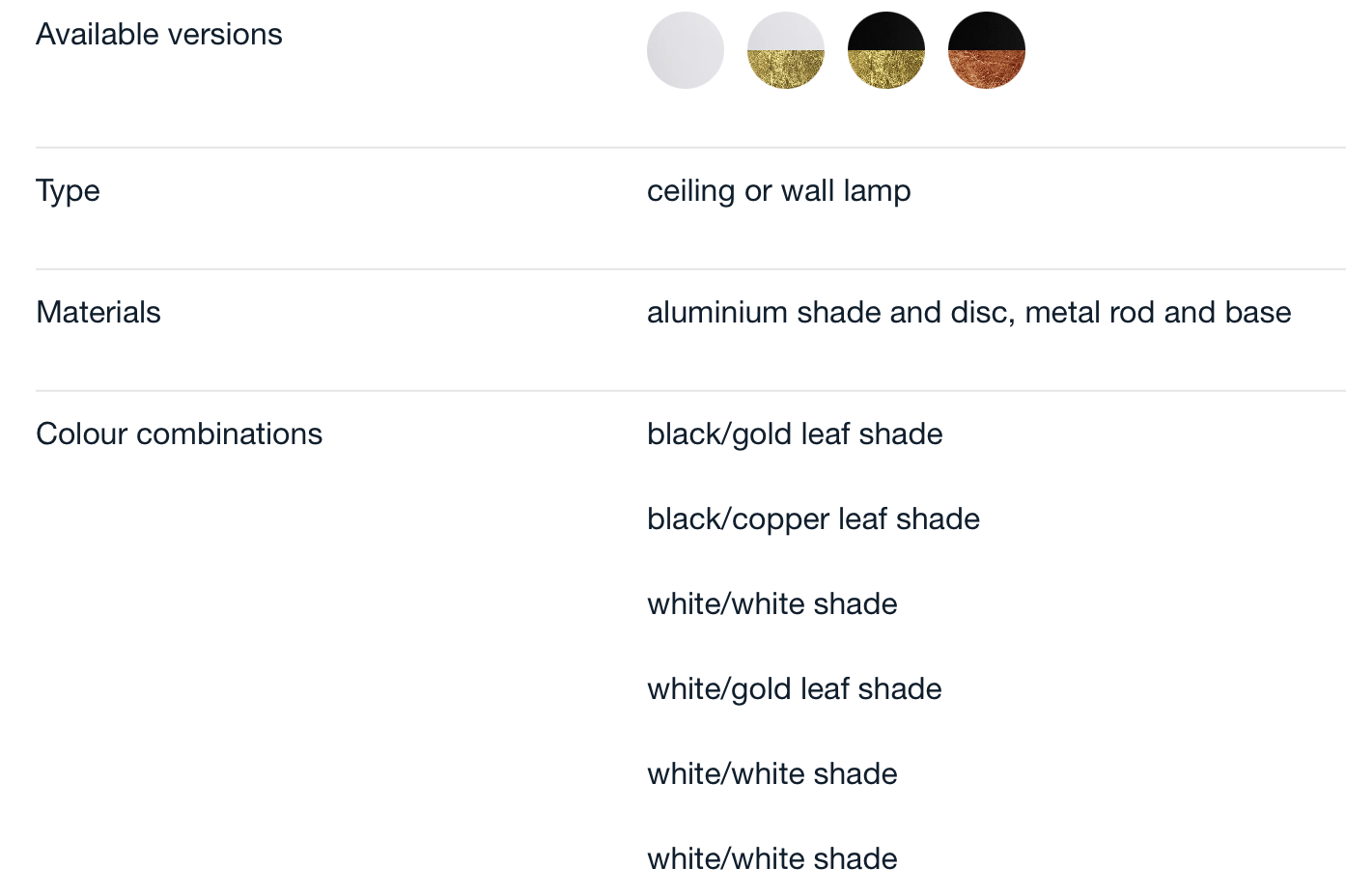Click the white half of the white/gold swatch

point(786,31)
